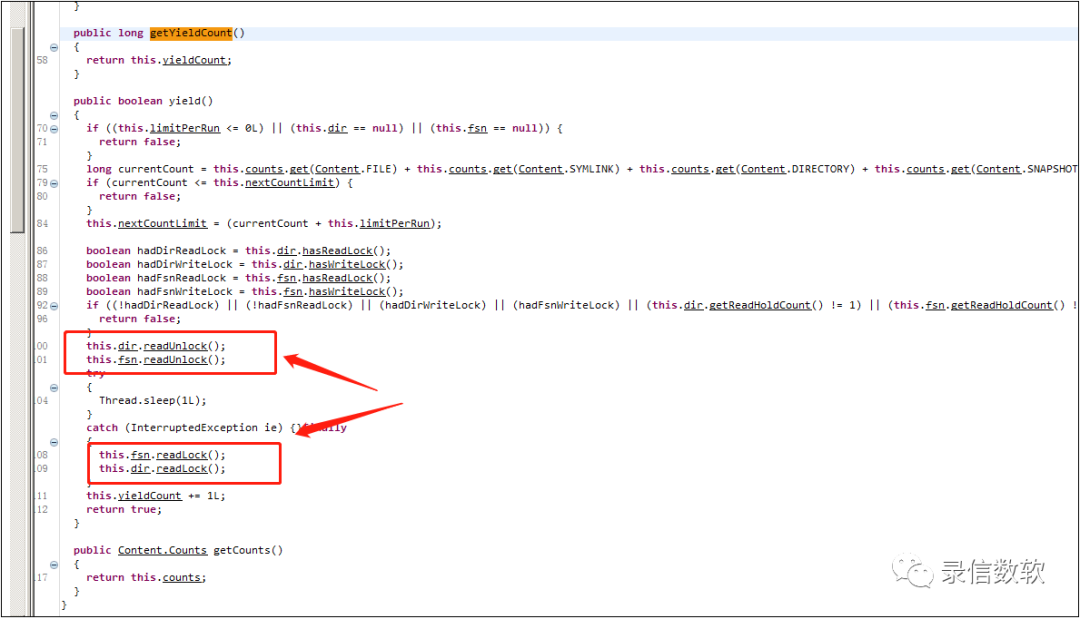Click Content.SYMLINK in currentCount line
The width and height of the screenshot is (1080, 619).
pyautogui.click(x=565, y=169)
